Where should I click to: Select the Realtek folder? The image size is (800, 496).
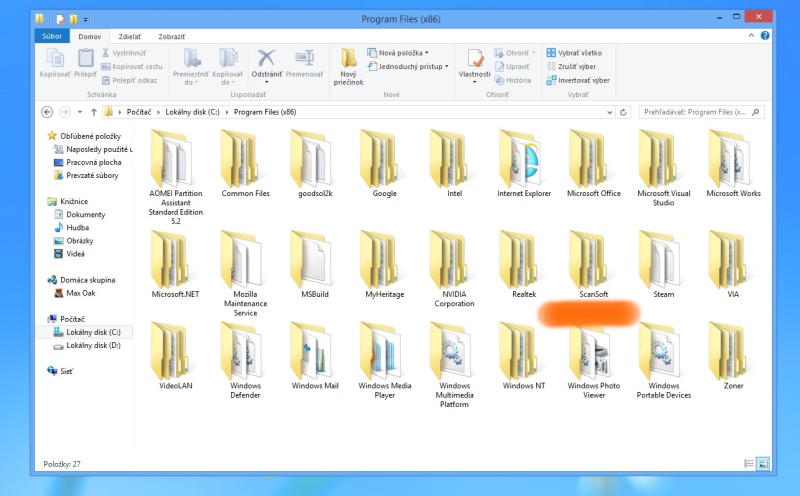click(x=524, y=264)
